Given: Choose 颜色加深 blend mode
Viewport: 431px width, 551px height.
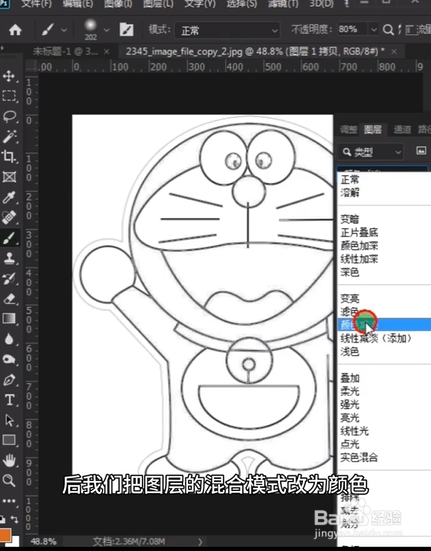Looking at the screenshot, I should click(x=384, y=246).
